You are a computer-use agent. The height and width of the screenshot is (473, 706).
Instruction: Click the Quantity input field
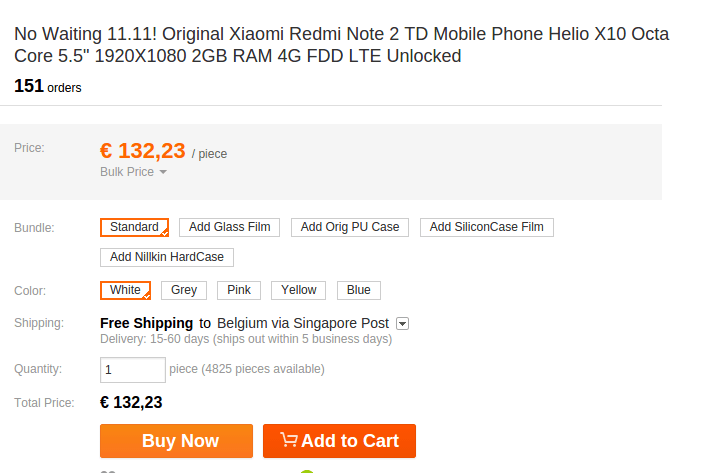[133, 370]
